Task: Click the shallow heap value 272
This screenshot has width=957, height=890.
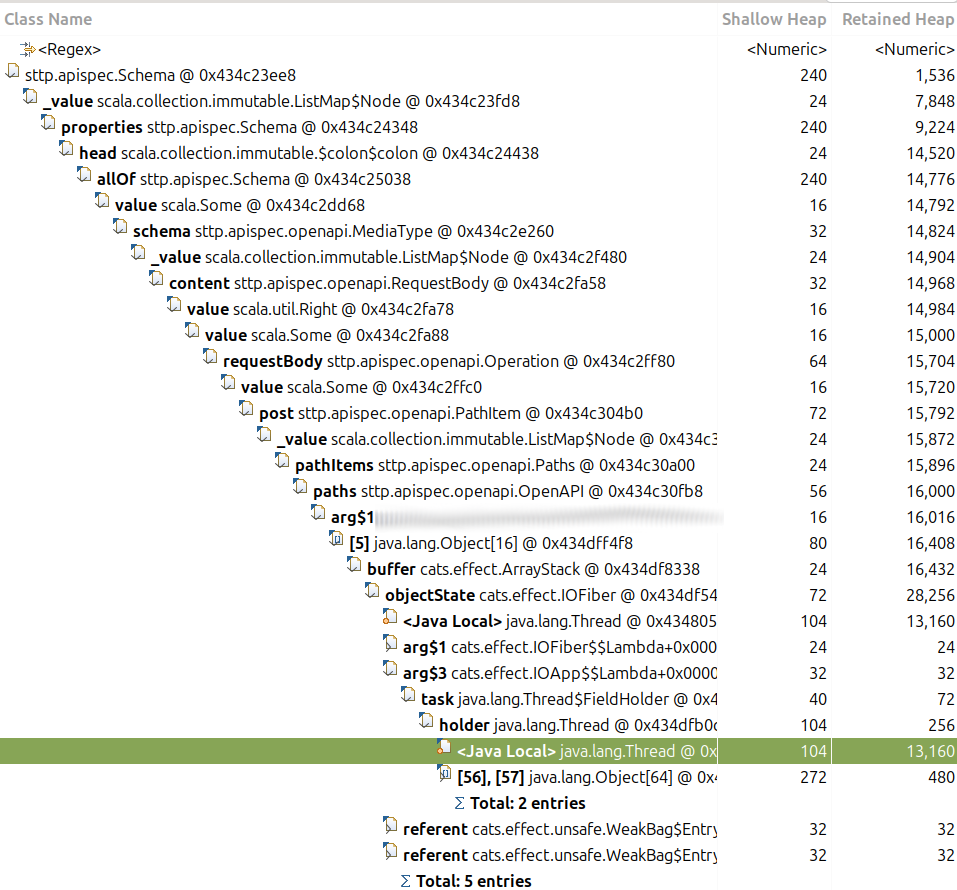Action: coord(814,777)
